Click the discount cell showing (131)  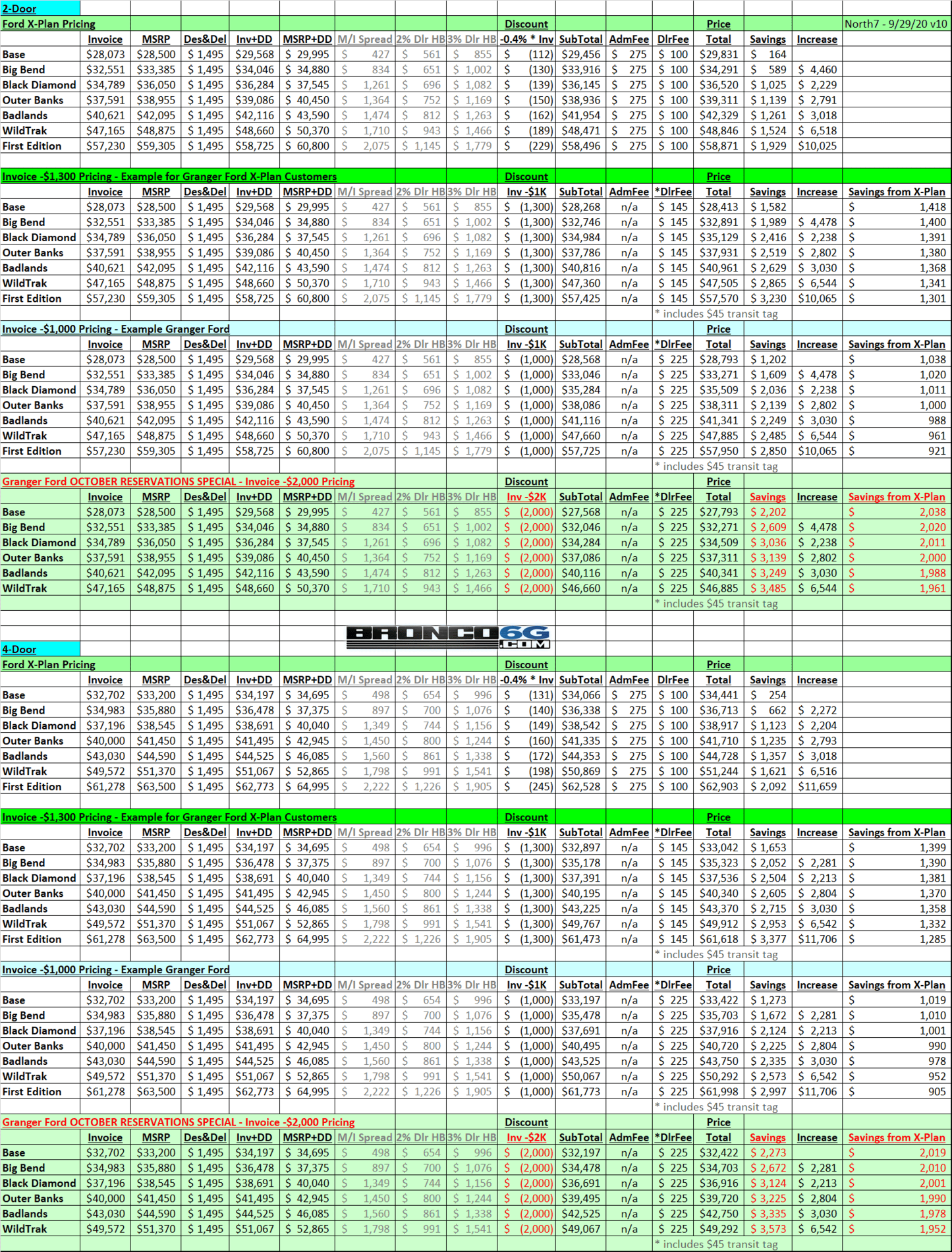pos(527,695)
